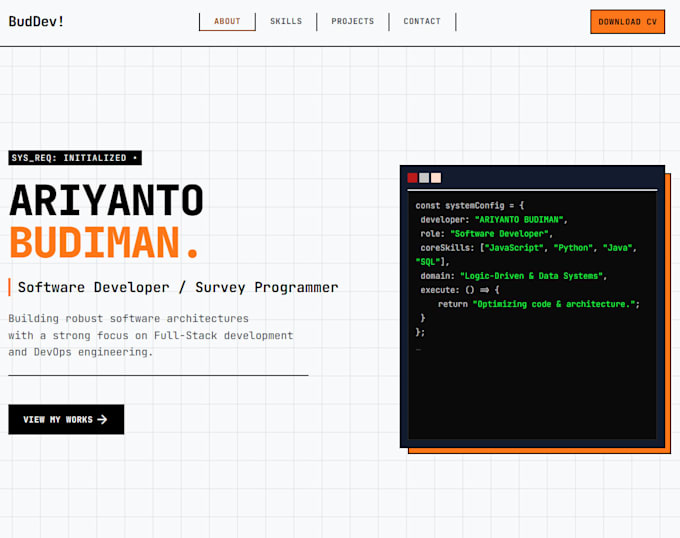Click the 'and DevOps engineering.' line
This screenshot has width=680, height=538.
pos(81,352)
